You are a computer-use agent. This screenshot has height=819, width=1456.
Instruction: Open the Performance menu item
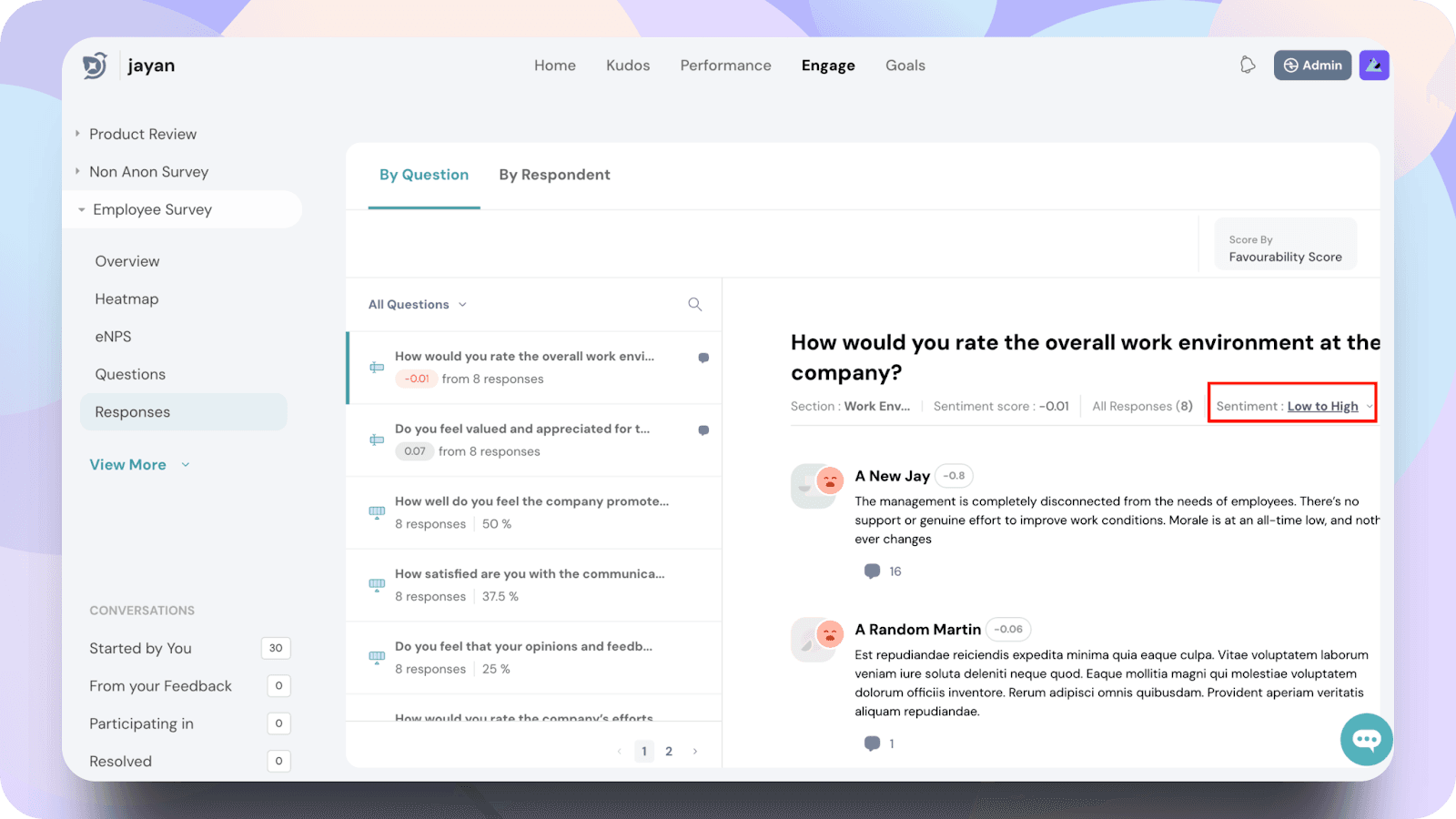tap(725, 66)
